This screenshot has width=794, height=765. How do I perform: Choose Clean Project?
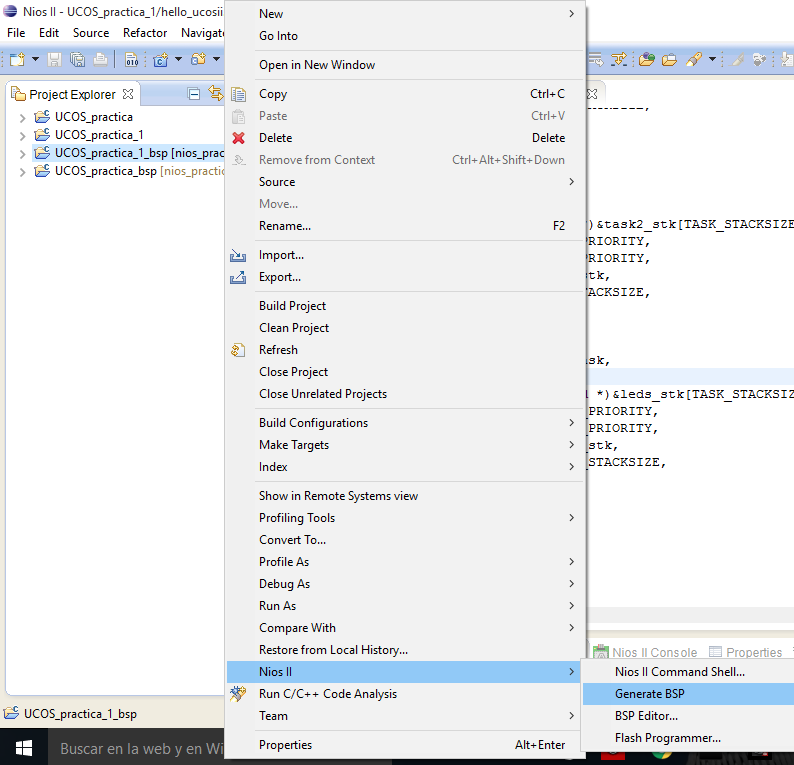click(405, 328)
